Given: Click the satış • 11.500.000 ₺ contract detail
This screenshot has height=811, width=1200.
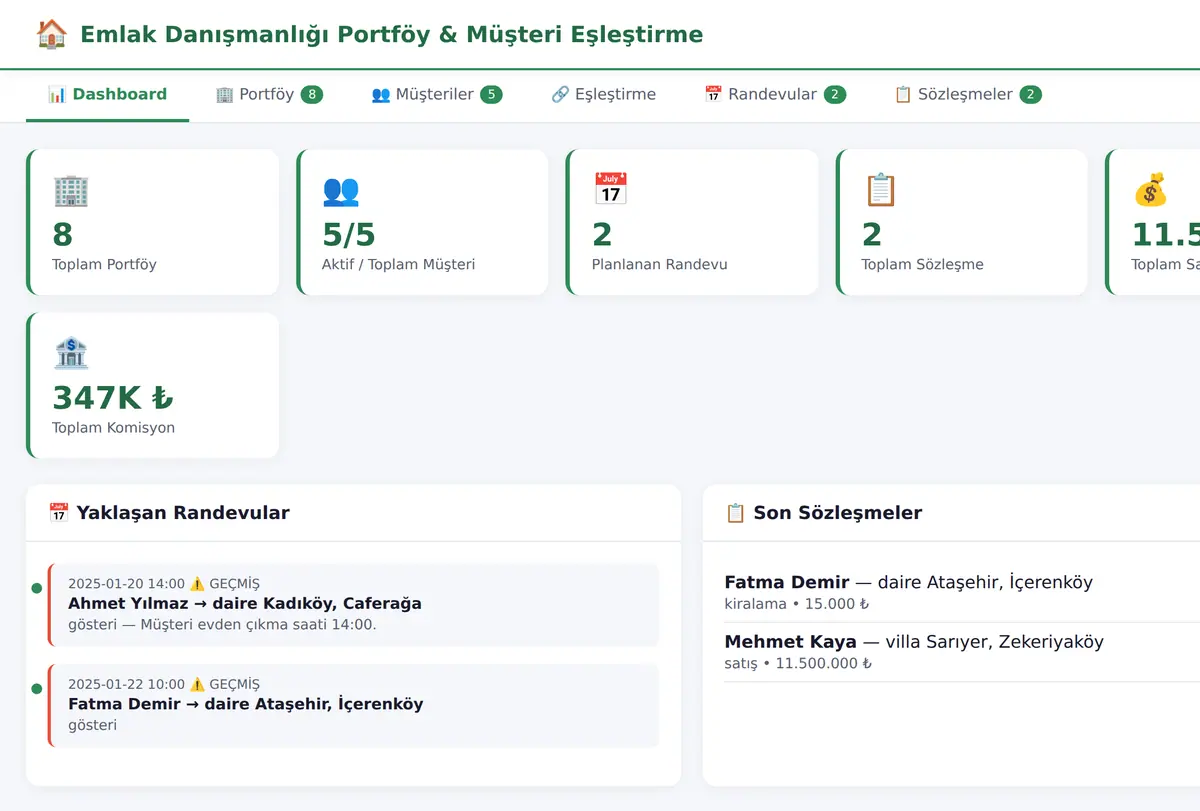Looking at the screenshot, I should (799, 664).
